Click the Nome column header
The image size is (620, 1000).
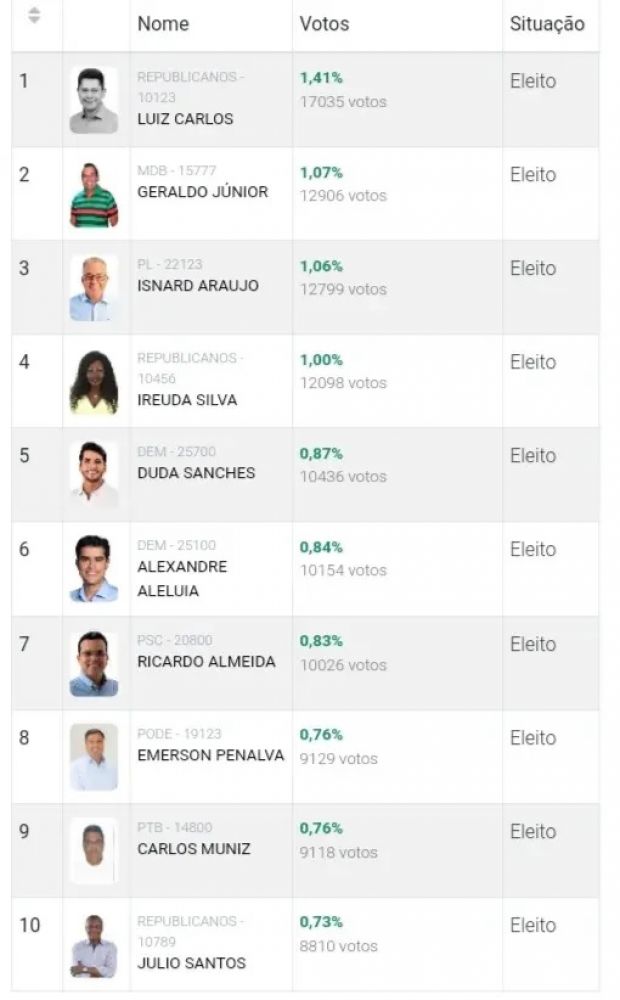tap(163, 23)
